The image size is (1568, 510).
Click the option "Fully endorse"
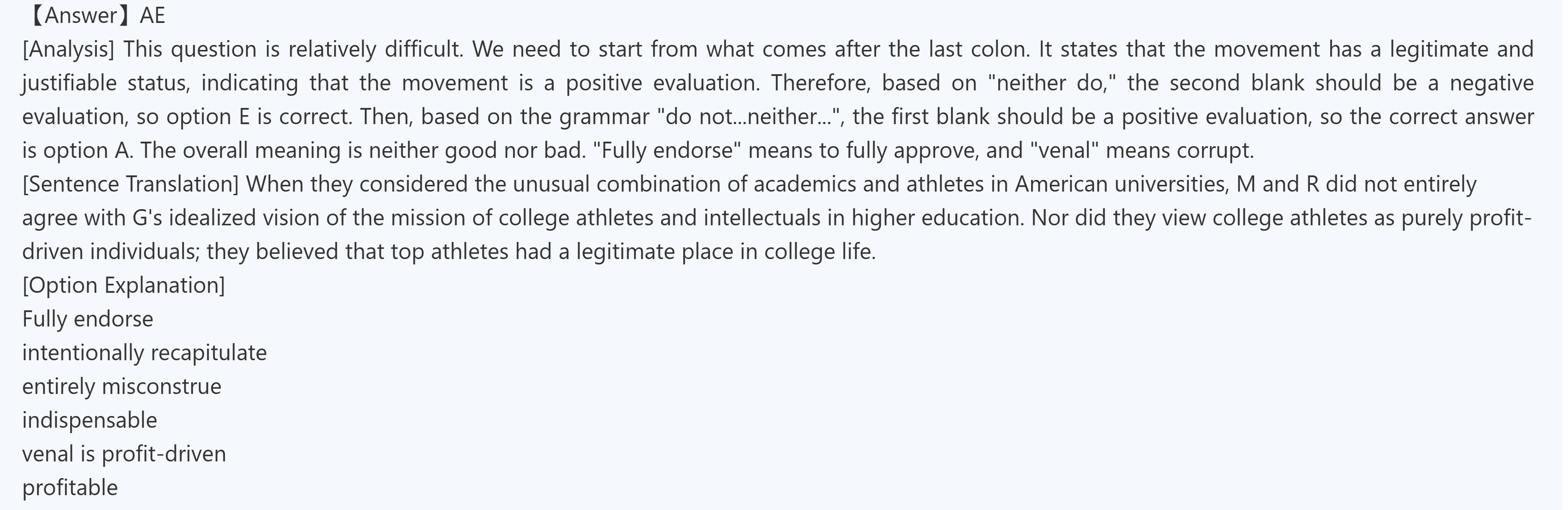tap(88, 319)
